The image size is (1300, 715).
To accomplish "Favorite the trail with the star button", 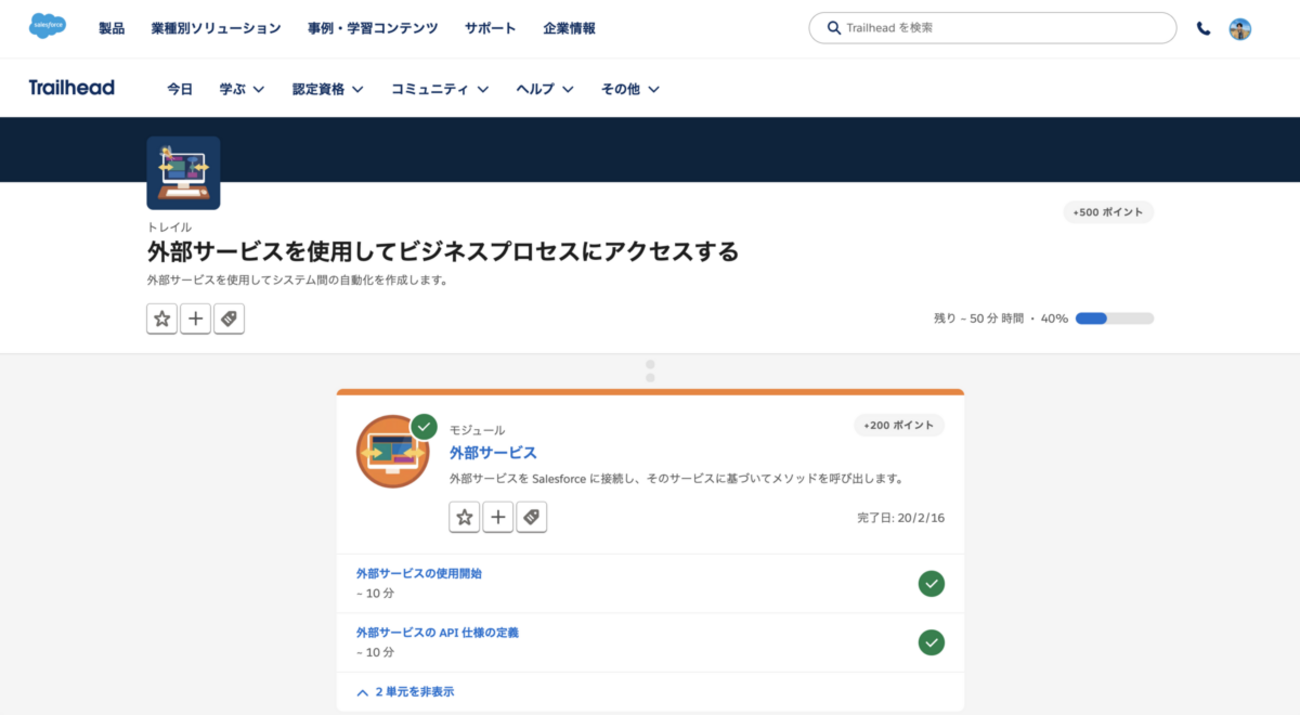I will (162, 319).
